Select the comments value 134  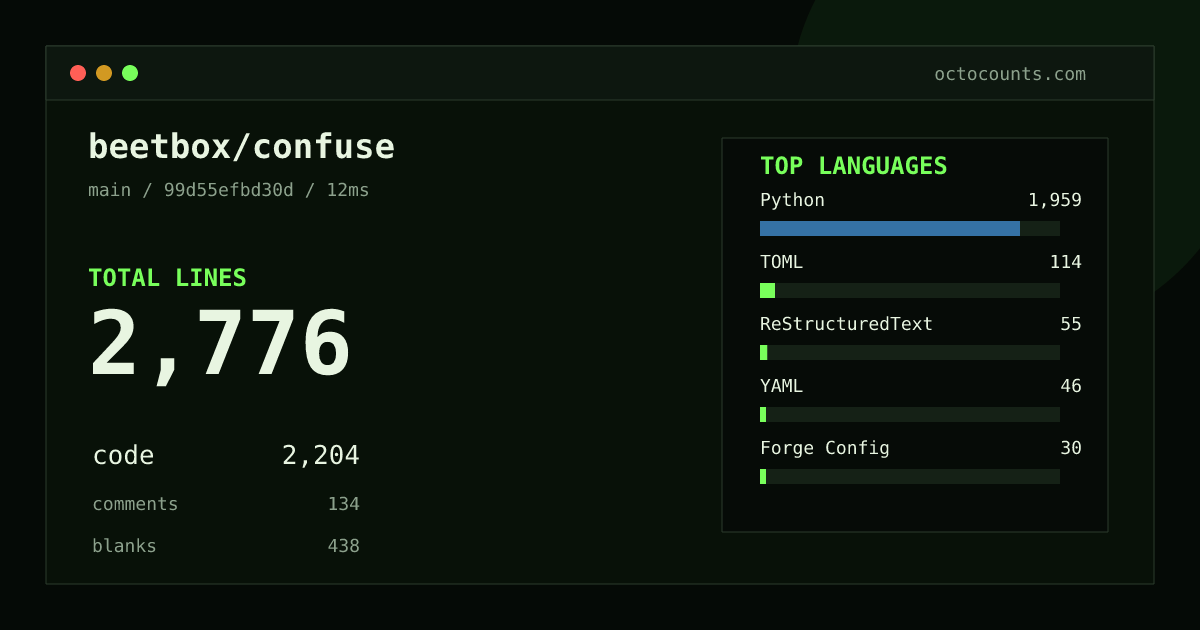pos(343,504)
